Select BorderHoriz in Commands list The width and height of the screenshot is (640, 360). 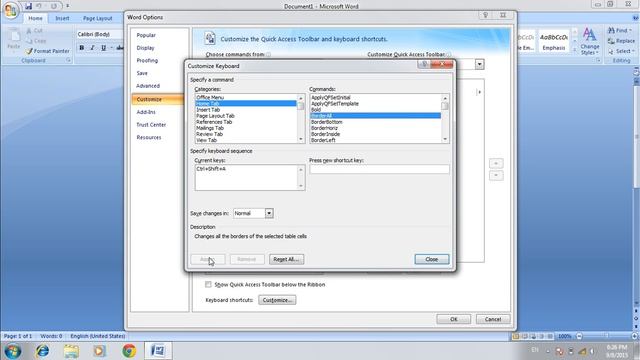[x=376, y=128]
